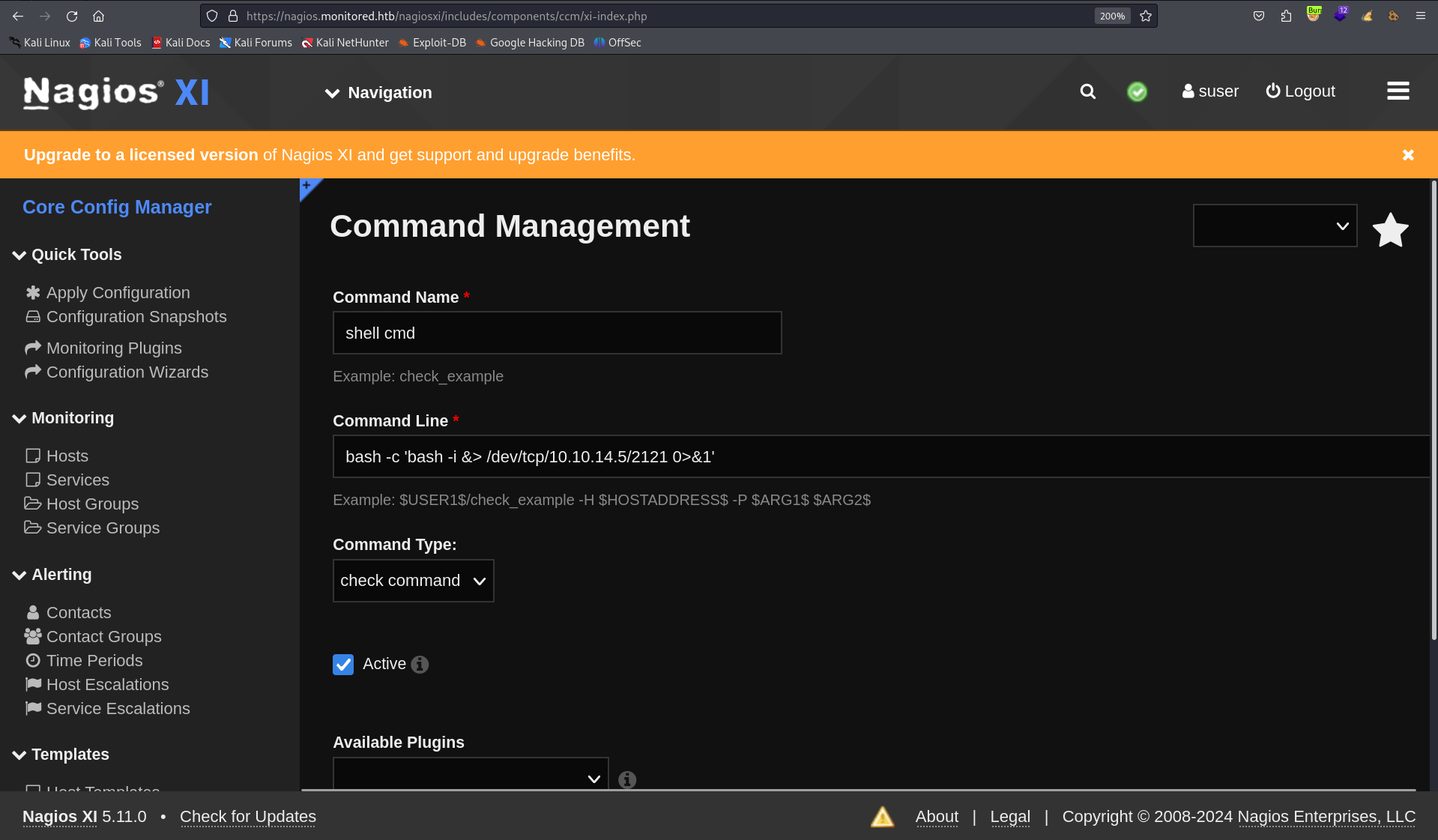Viewport: 1438px width, 840px height.
Task: Open Service Groups
Action: tap(92, 528)
